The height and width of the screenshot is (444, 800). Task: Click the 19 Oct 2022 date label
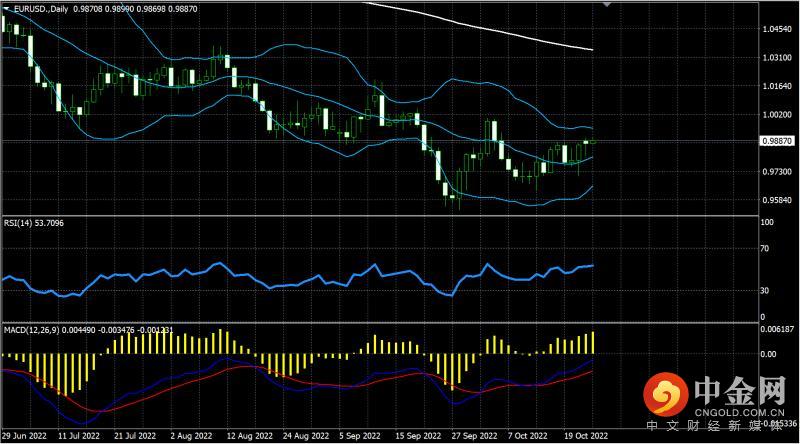click(x=586, y=436)
